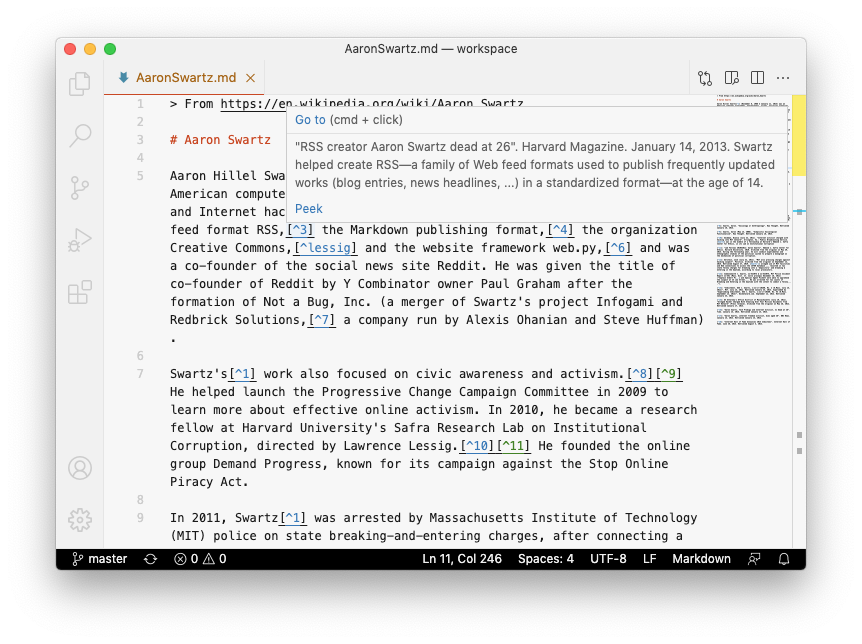Image resolution: width=862 pixels, height=644 pixels.
Task: Click footnote [^1] after Swartz's on line 7
Action: pos(242,374)
